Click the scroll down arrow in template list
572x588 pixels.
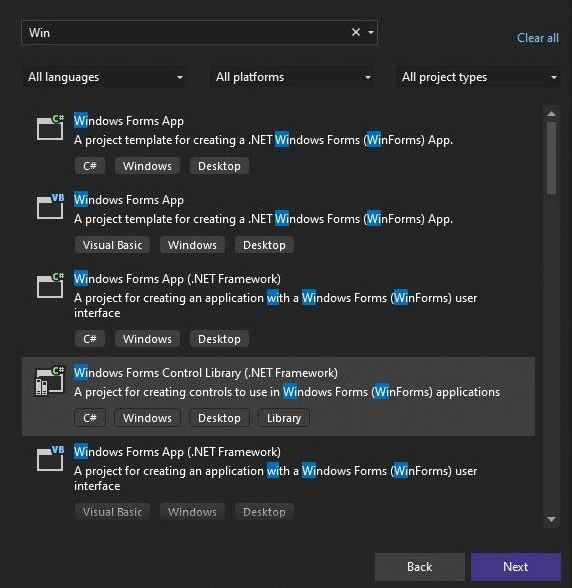[x=551, y=519]
